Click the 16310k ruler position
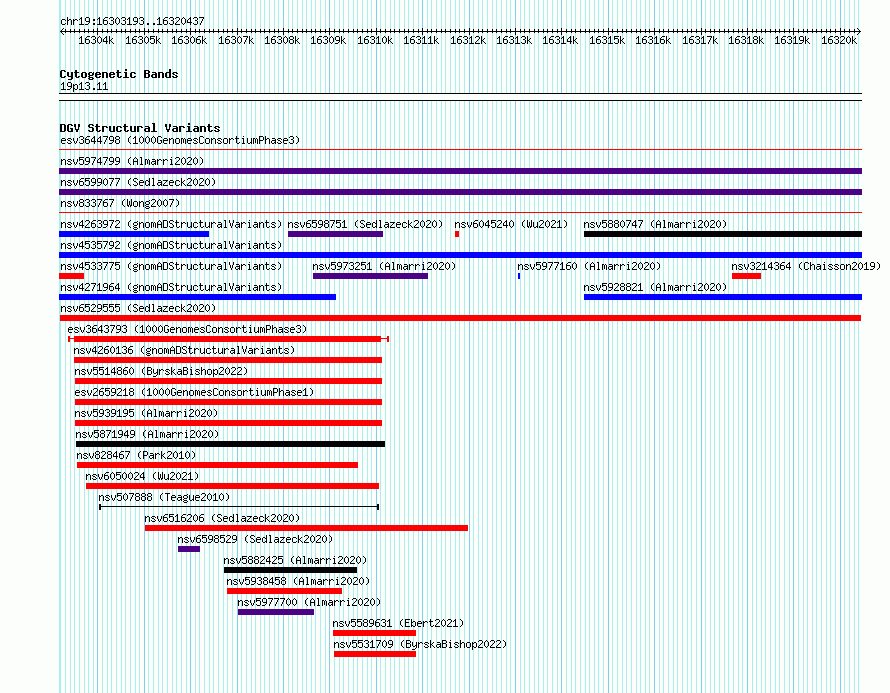 375,41
